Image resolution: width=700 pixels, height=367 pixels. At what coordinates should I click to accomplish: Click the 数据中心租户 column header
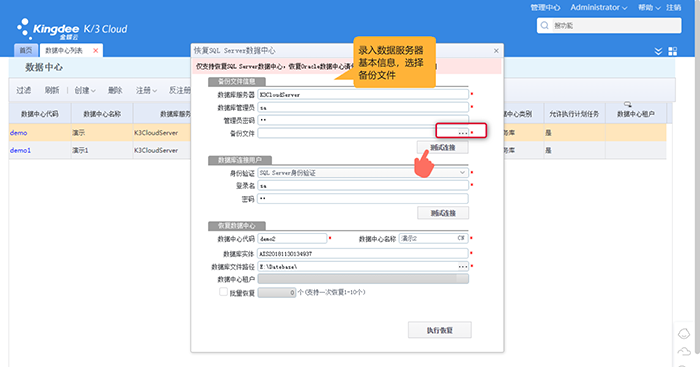tap(636, 114)
